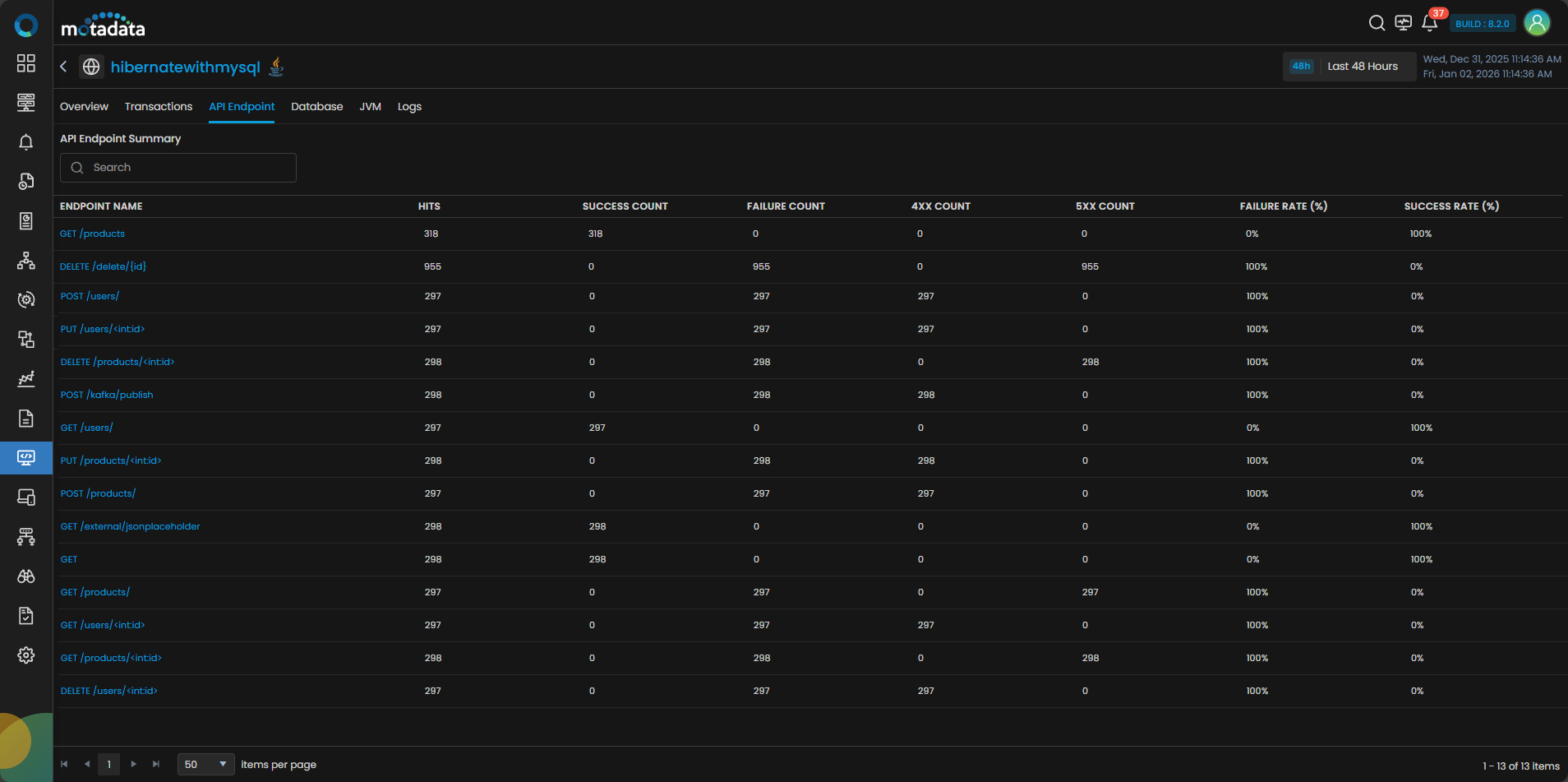Click the back arrow beside hibernatewithmysql
The width and height of the screenshot is (1568, 782).
tap(63, 67)
